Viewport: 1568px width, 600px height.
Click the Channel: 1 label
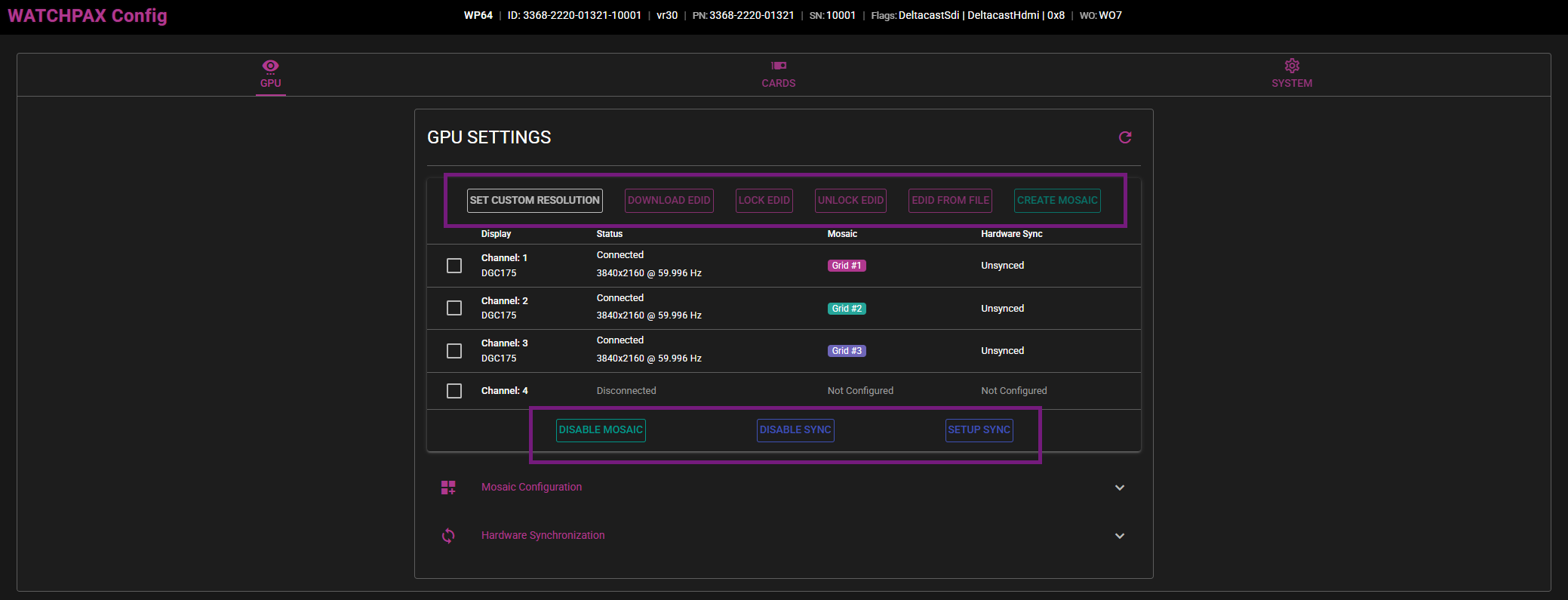click(504, 258)
